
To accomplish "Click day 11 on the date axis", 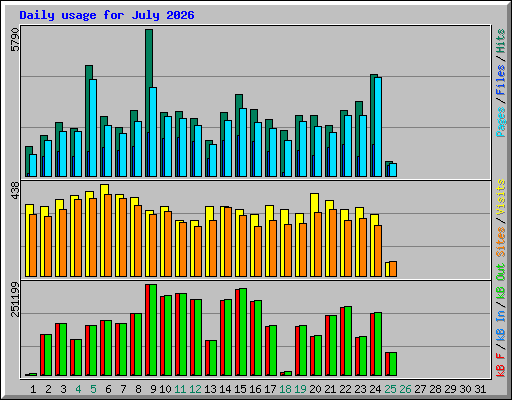I will [180, 389].
